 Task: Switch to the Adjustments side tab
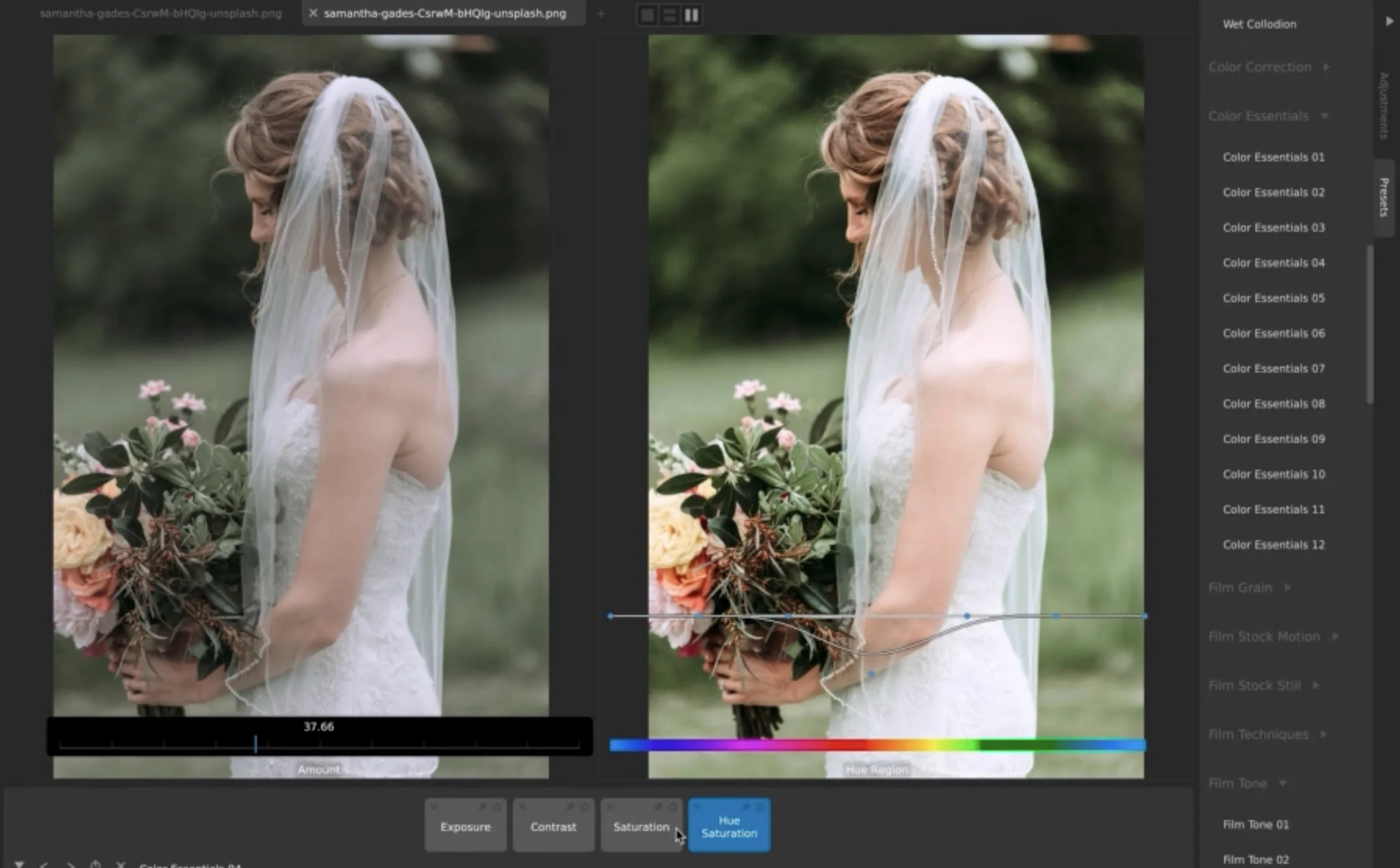[1384, 106]
